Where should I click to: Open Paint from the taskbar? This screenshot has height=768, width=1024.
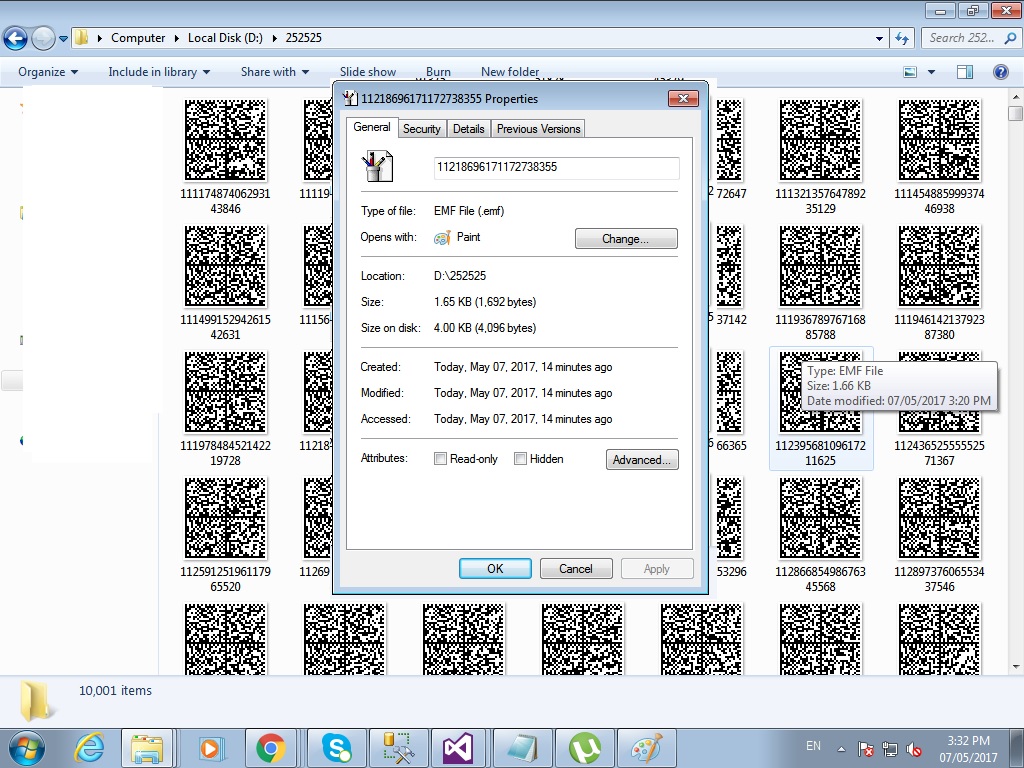click(647, 748)
